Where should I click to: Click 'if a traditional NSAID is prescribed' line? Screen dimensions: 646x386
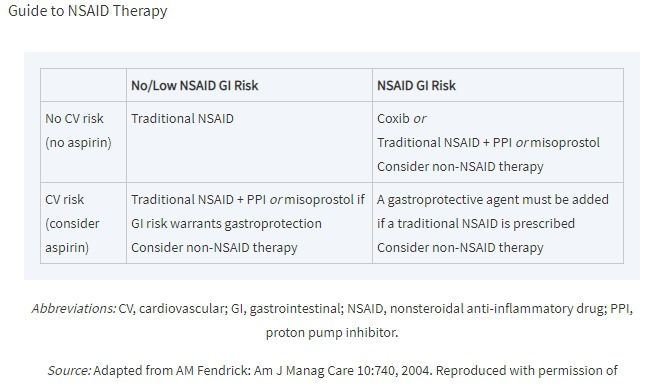tap(476, 224)
